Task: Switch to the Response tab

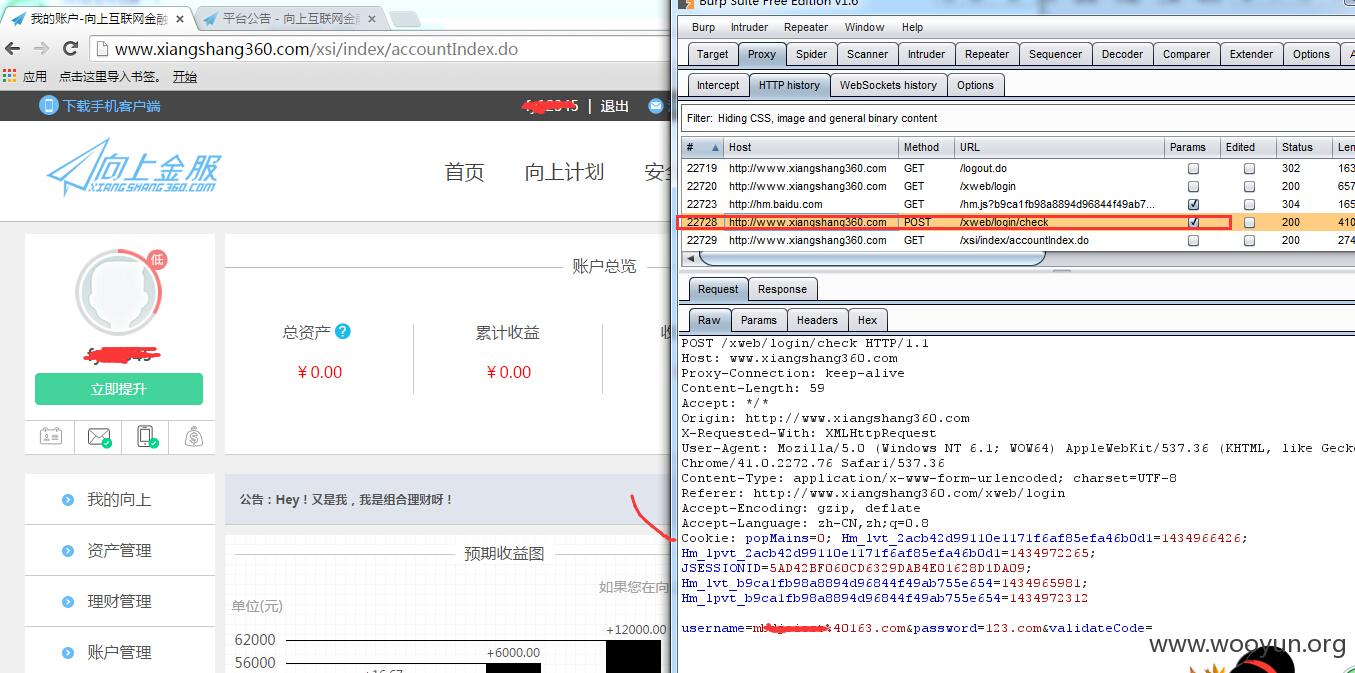Action: pos(782,289)
